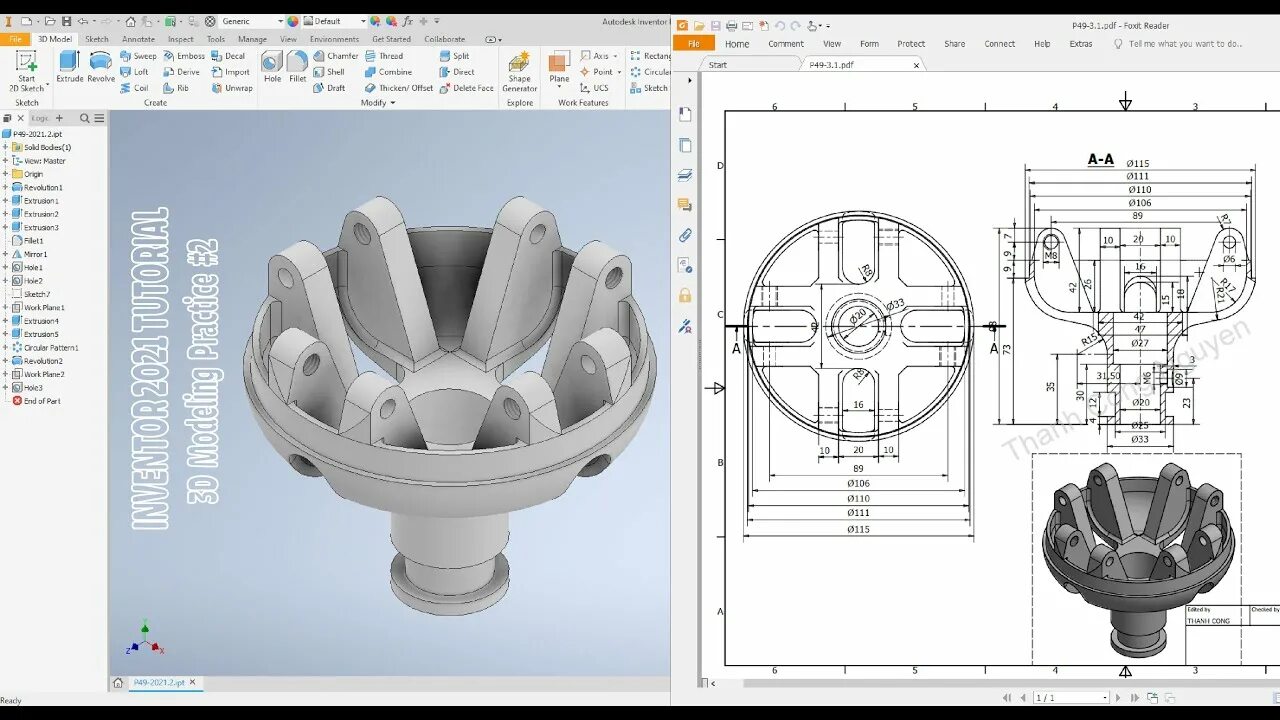Viewport: 1280px width, 720px height.
Task: Open the Inspect ribbon tab
Action: coord(181,39)
